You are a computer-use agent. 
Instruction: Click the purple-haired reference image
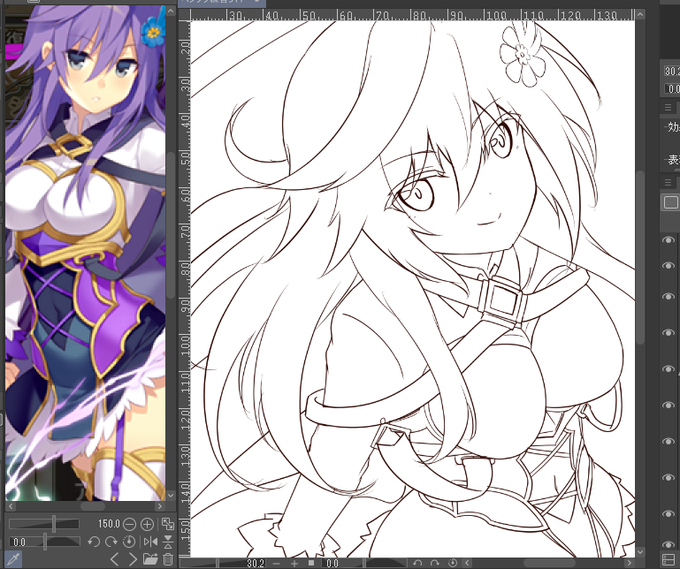pos(85,253)
